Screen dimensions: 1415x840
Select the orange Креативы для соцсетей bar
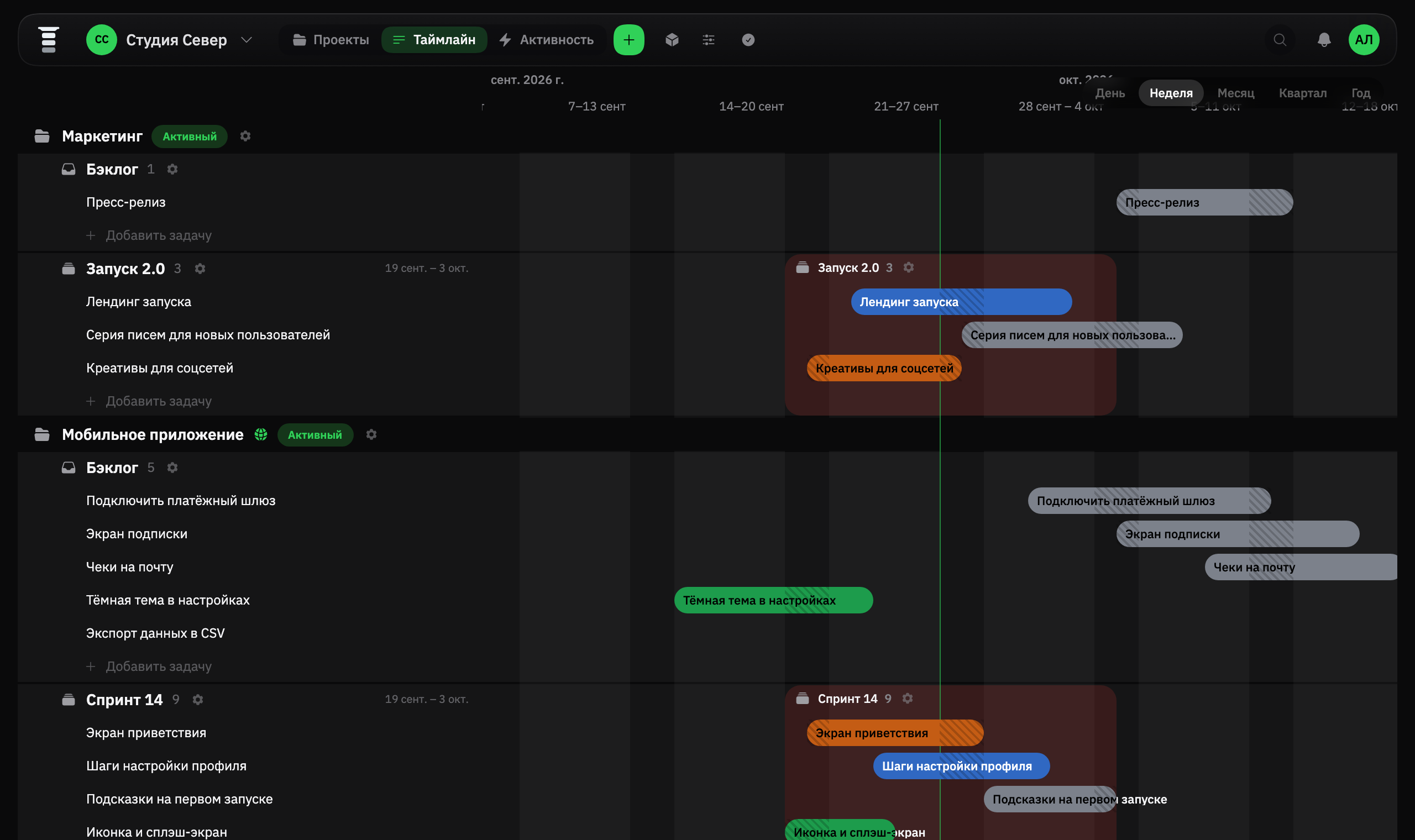pos(884,368)
